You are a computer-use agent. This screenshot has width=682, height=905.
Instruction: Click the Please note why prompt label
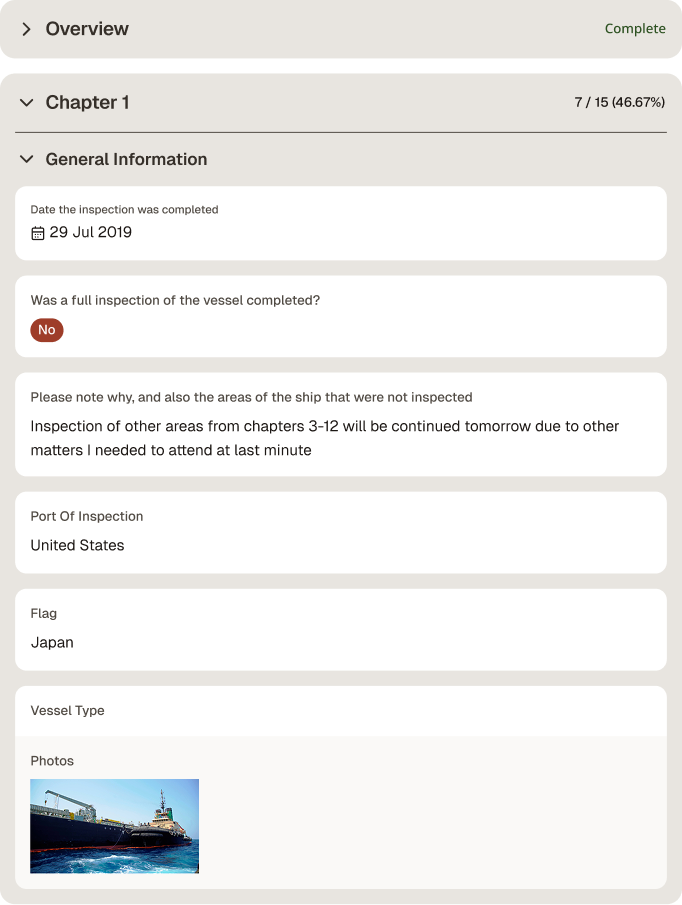point(252,397)
